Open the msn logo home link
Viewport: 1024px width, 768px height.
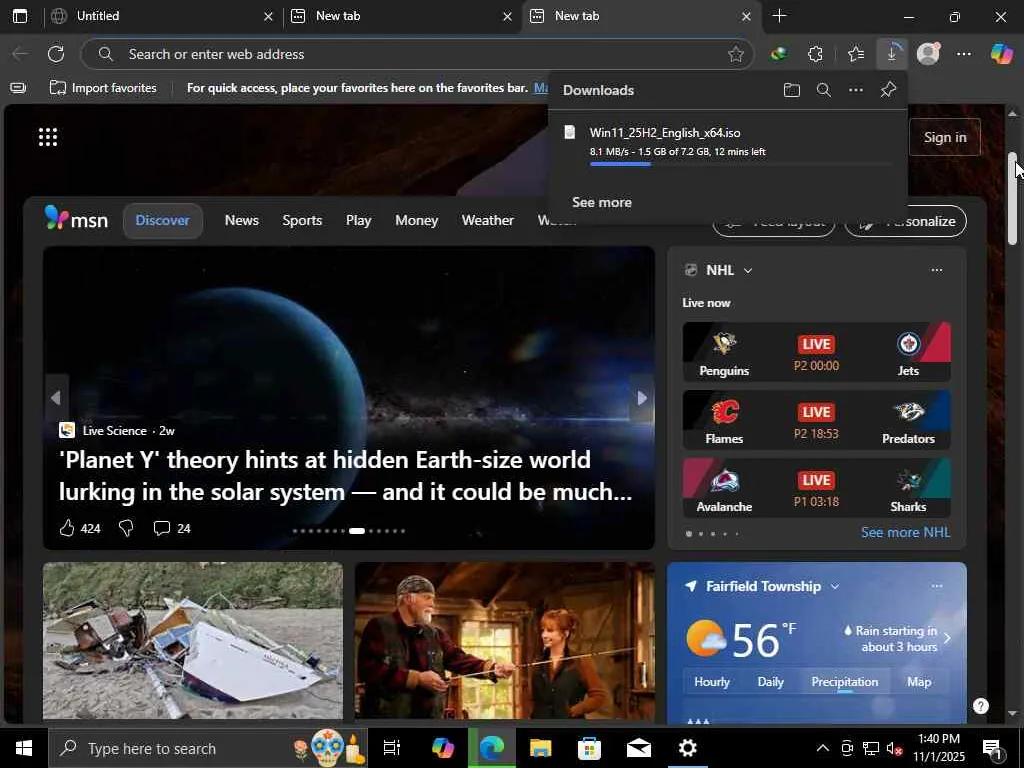coord(76,219)
